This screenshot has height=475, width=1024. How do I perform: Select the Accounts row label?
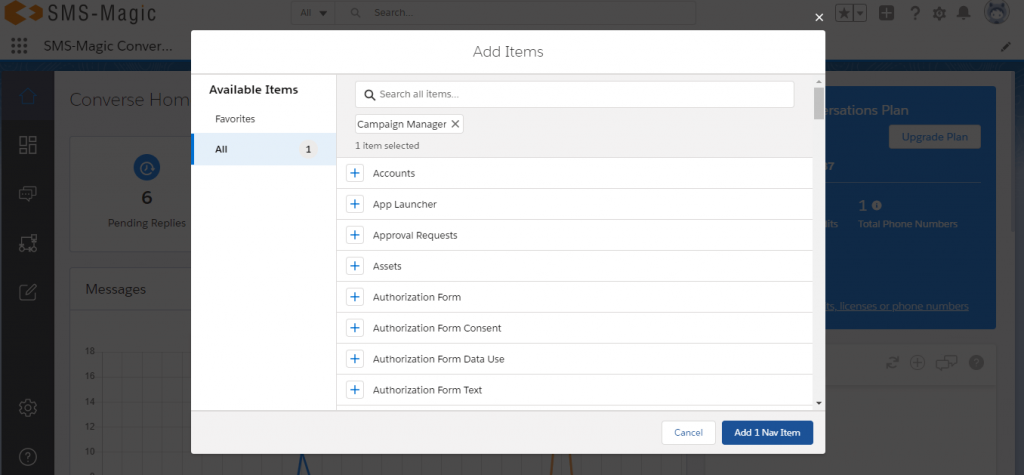(x=394, y=173)
